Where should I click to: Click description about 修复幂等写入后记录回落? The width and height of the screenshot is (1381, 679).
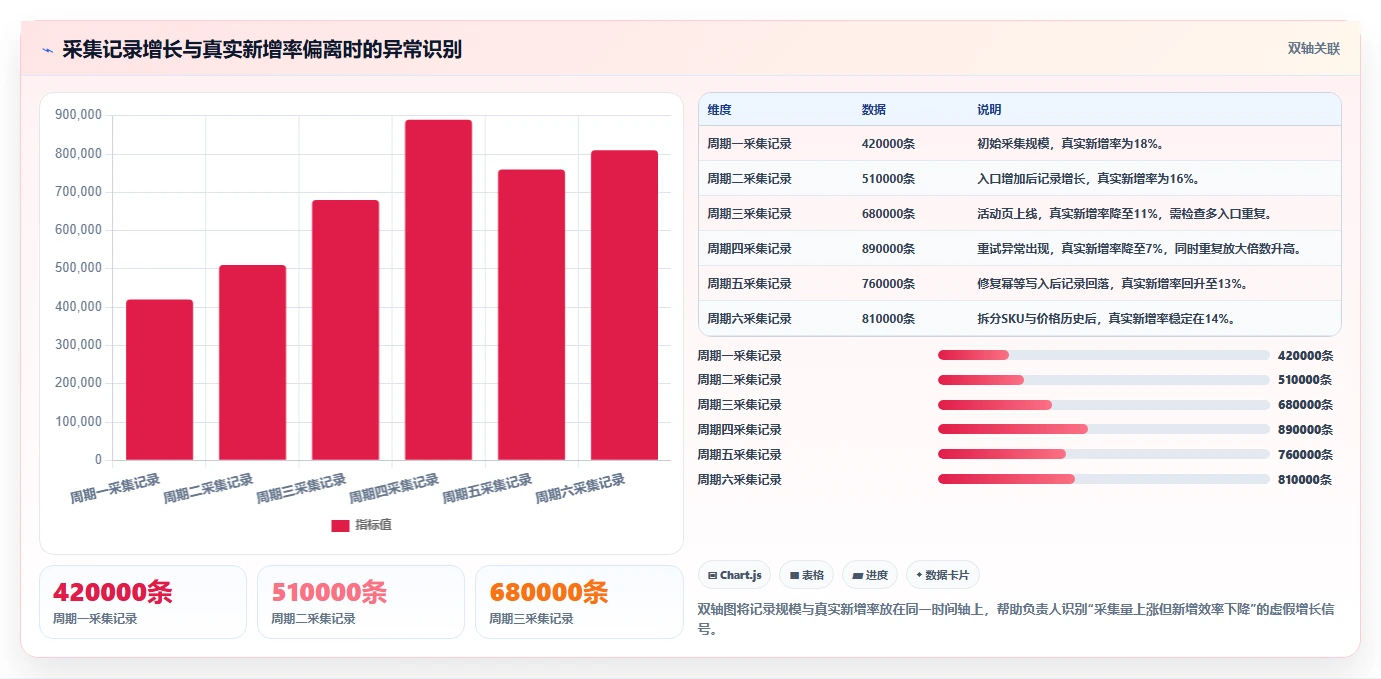tap(1113, 284)
